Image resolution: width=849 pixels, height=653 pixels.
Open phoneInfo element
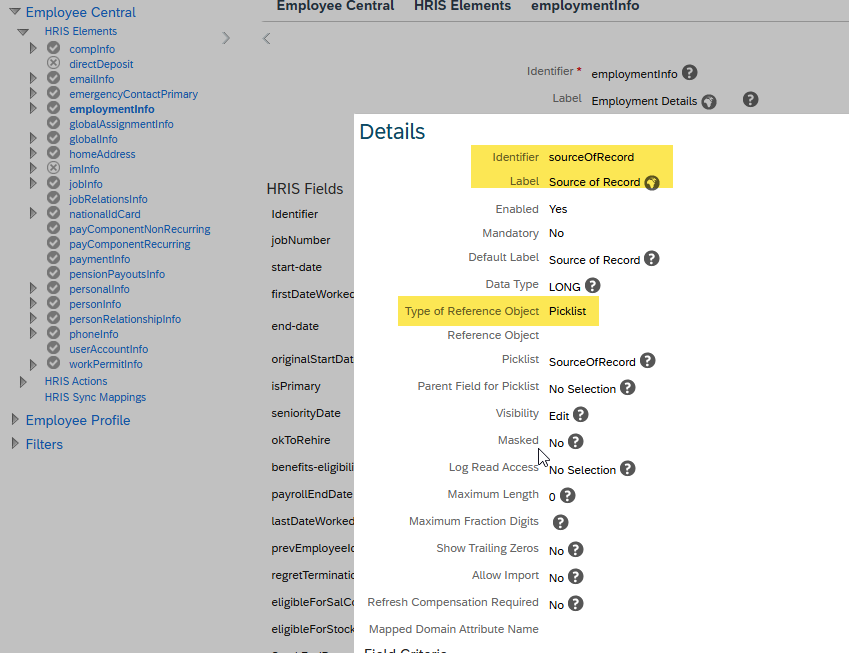[x=93, y=334]
